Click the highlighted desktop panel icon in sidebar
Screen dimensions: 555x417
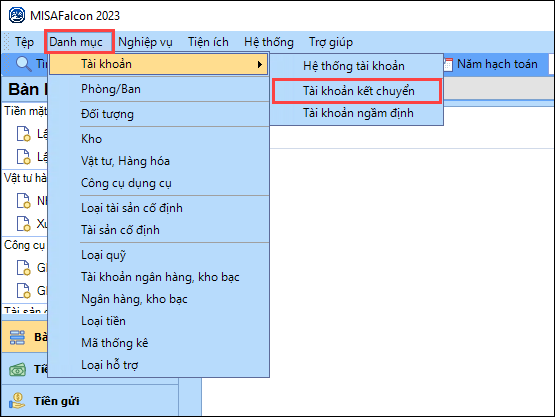click(x=17, y=337)
